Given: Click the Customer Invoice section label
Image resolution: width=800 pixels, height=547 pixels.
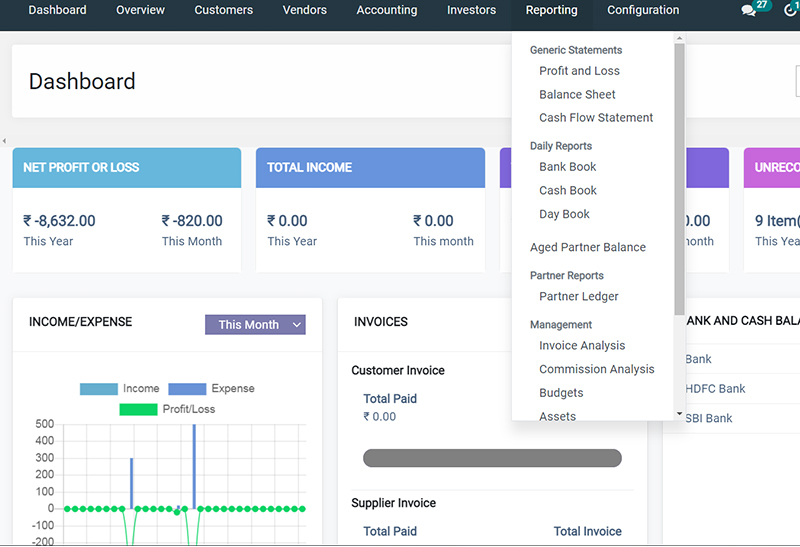Looking at the screenshot, I should tap(397, 370).
